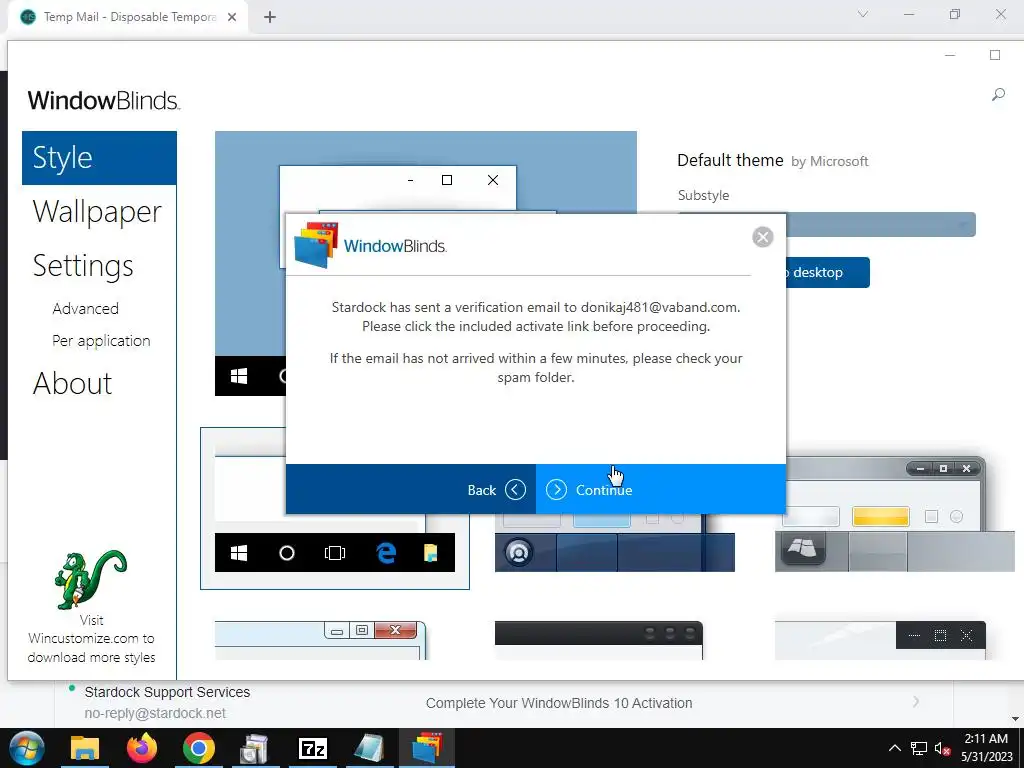Open the clock showing 2:11 AM

pyautogui.click(x=986, y=748)
